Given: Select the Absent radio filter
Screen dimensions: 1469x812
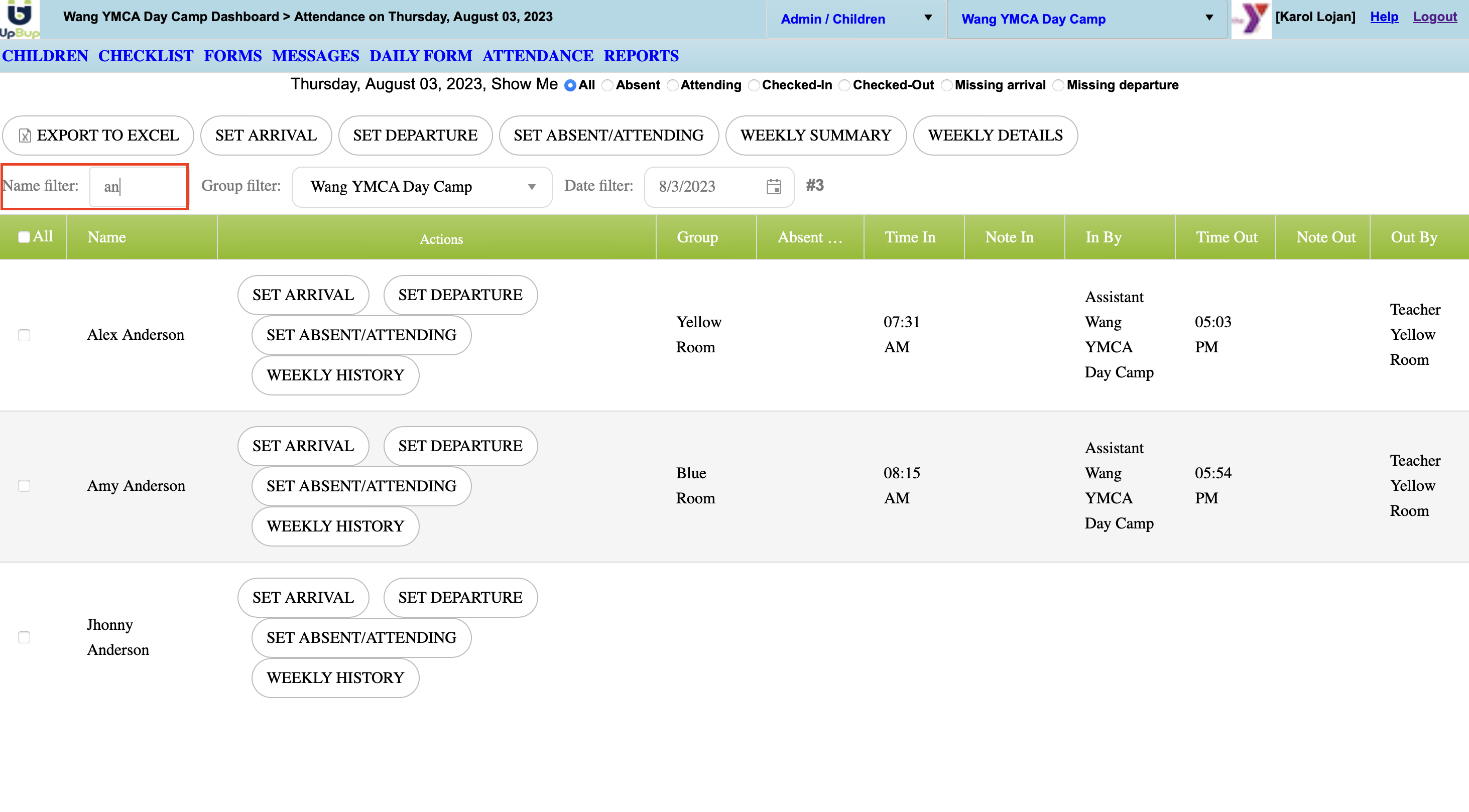Looking at the screenshot, I should click(608, 85).
